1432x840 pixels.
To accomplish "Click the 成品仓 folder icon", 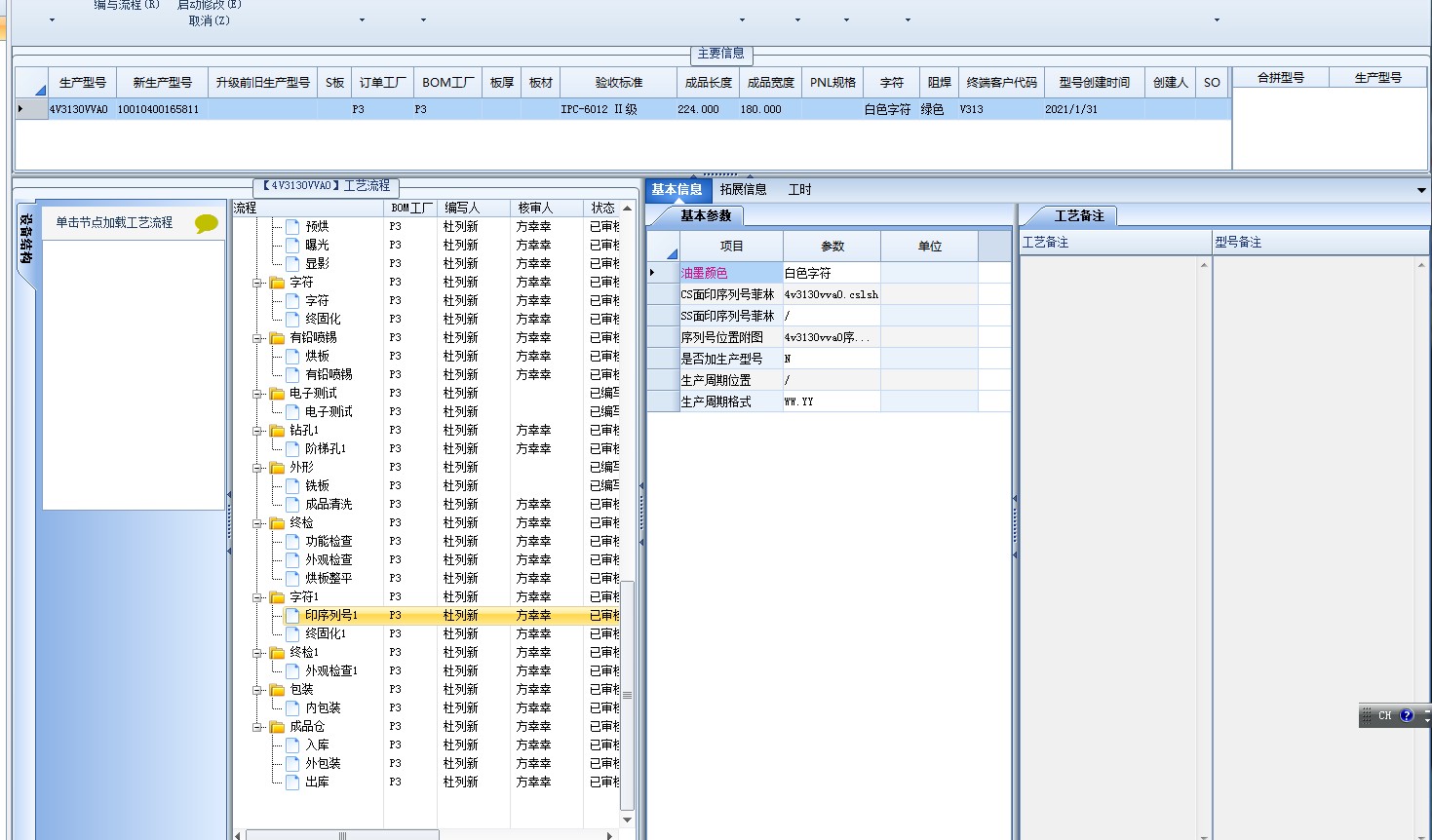I will coord(277,727).
